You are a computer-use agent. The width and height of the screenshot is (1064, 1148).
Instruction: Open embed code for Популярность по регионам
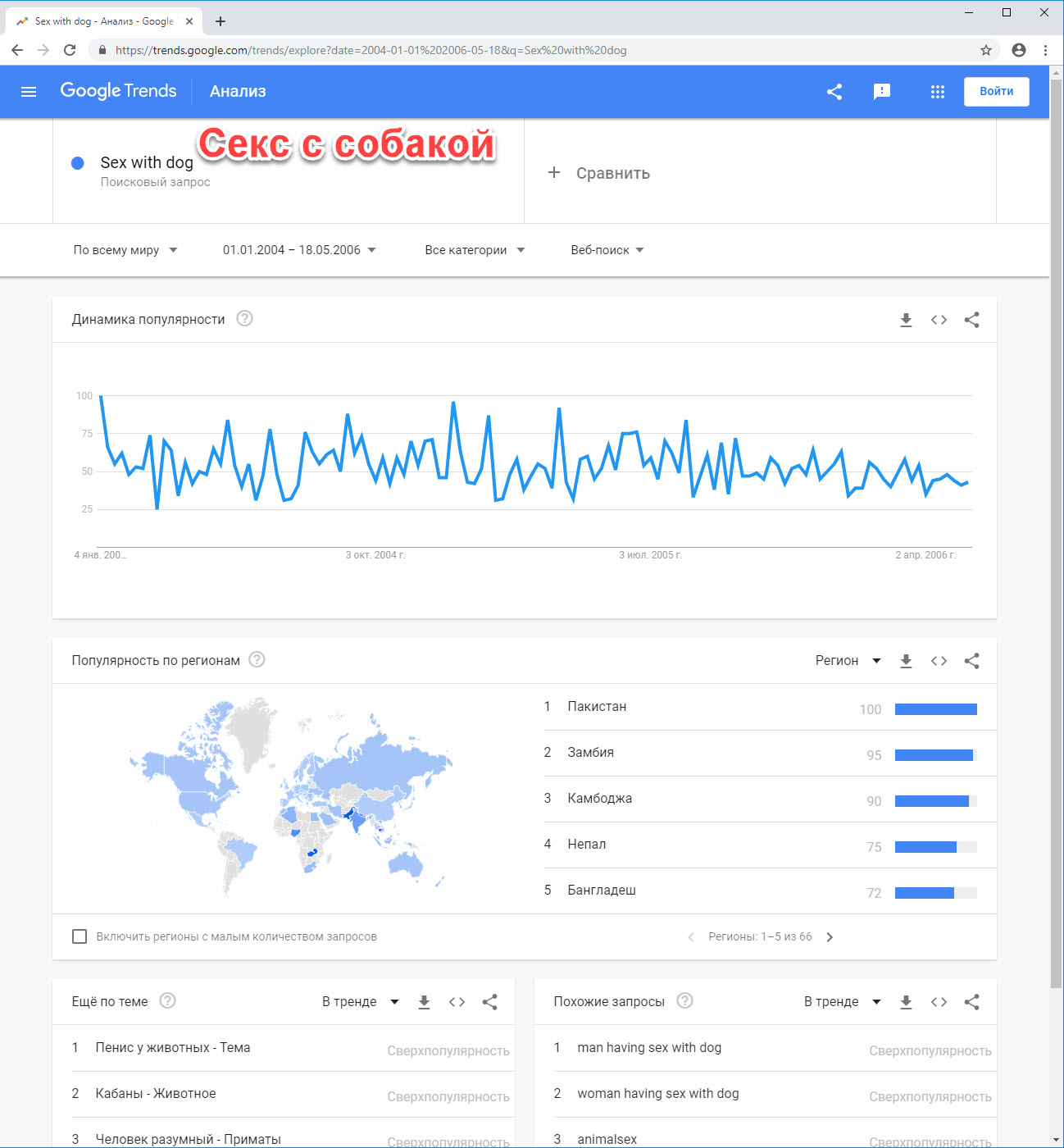click(939, 661)
